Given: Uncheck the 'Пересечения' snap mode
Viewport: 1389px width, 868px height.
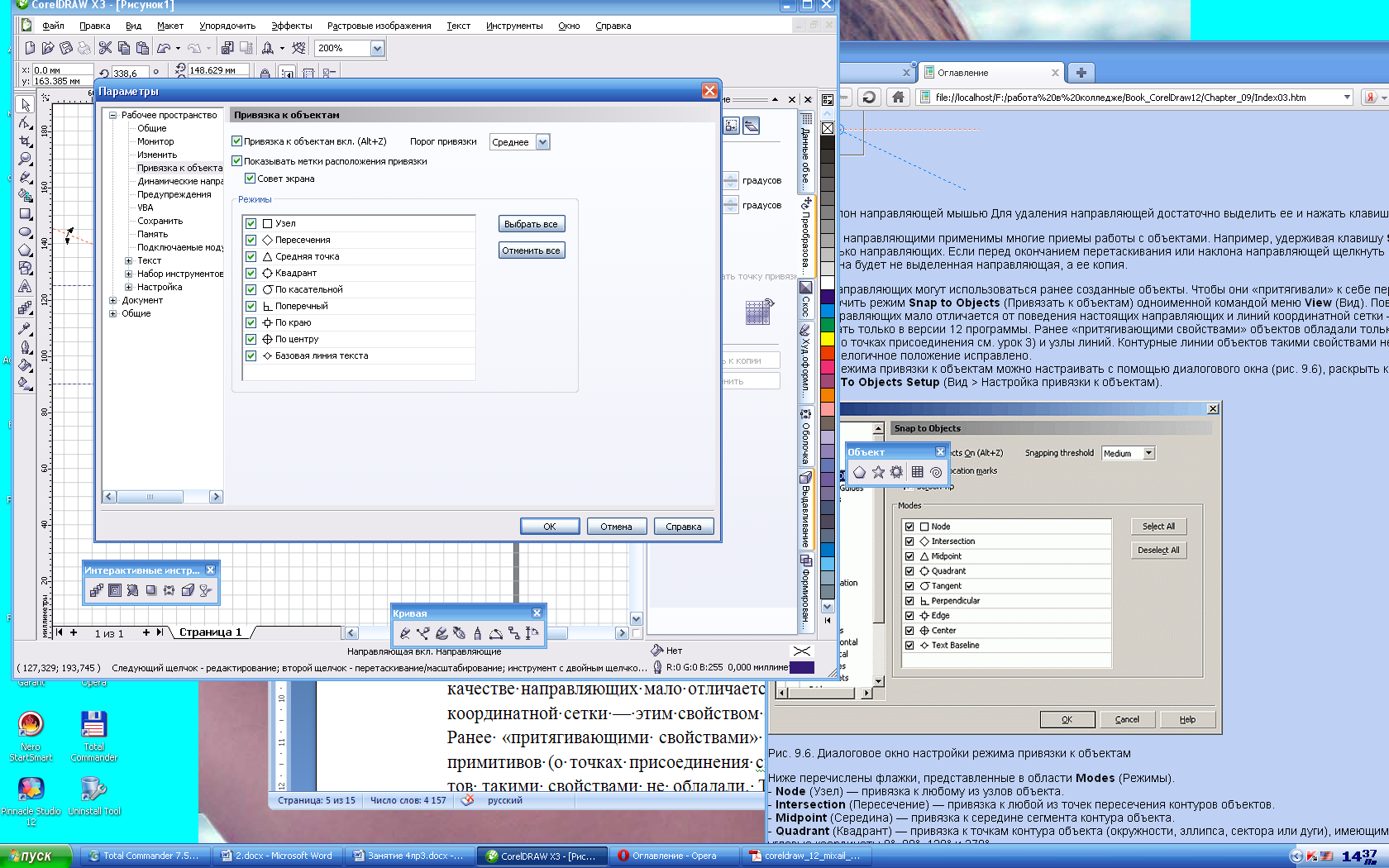Looking at the screenshot, I should (x=251, y=240).
